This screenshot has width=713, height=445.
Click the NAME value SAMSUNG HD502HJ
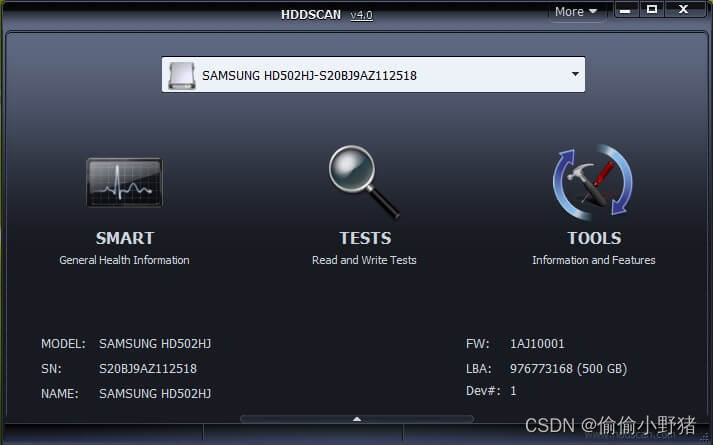155,393
